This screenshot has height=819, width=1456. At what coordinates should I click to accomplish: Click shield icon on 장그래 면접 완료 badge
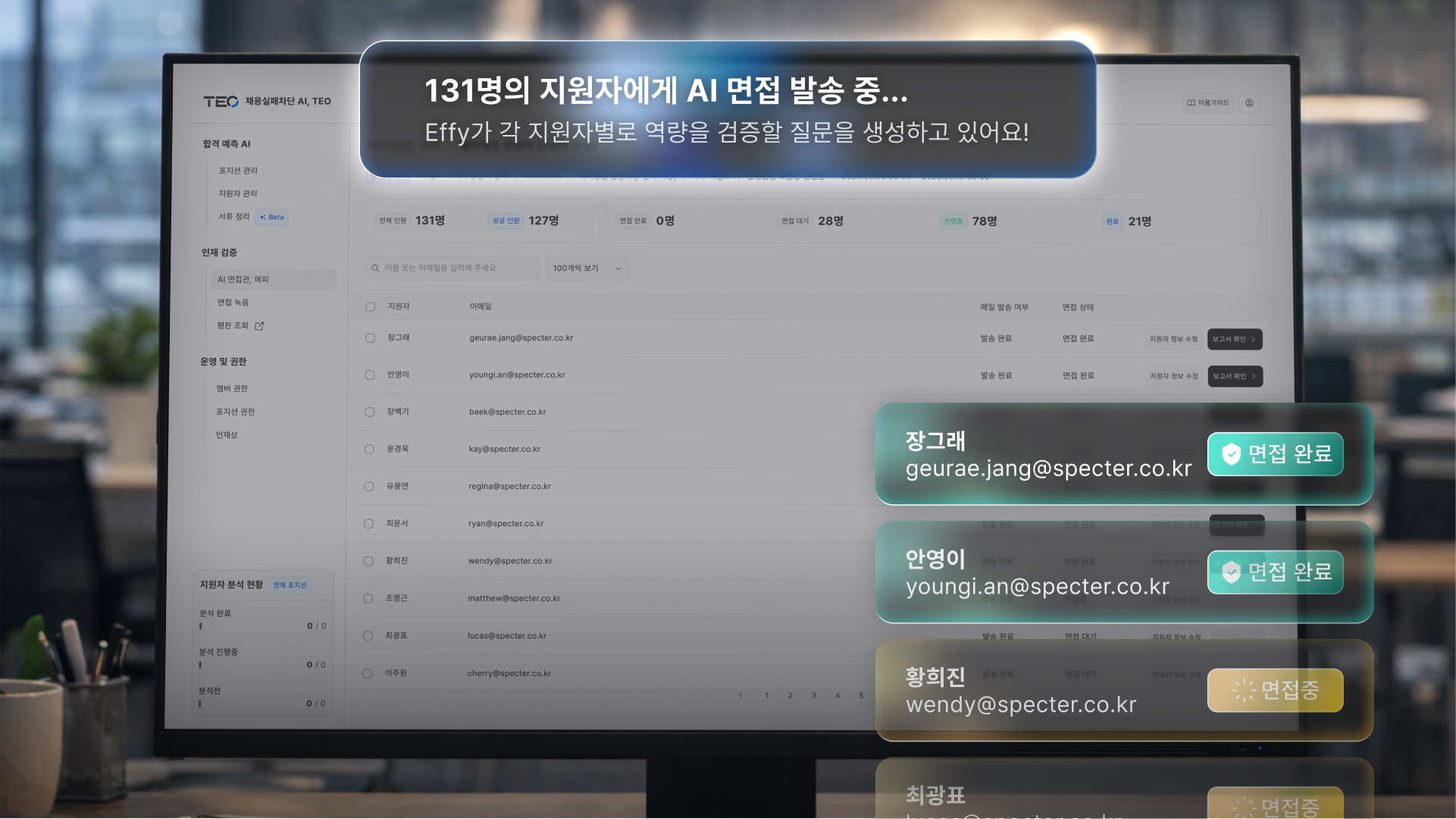click(x=1232, y=454)
